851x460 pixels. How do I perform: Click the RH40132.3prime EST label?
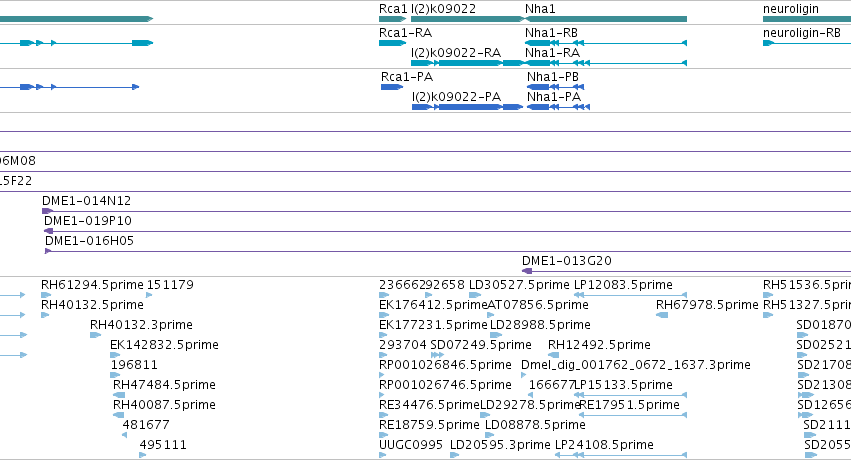[x=141, y=325]
